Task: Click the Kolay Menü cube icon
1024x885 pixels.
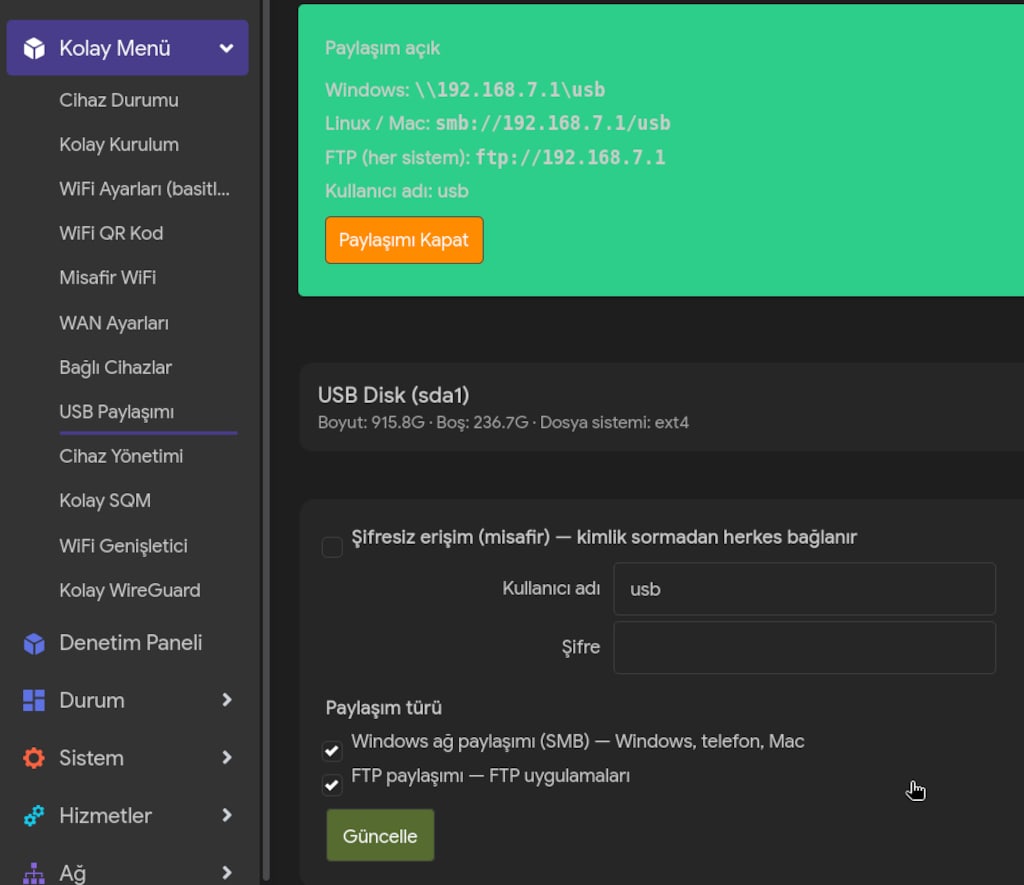Action: (x=34, y=48)
